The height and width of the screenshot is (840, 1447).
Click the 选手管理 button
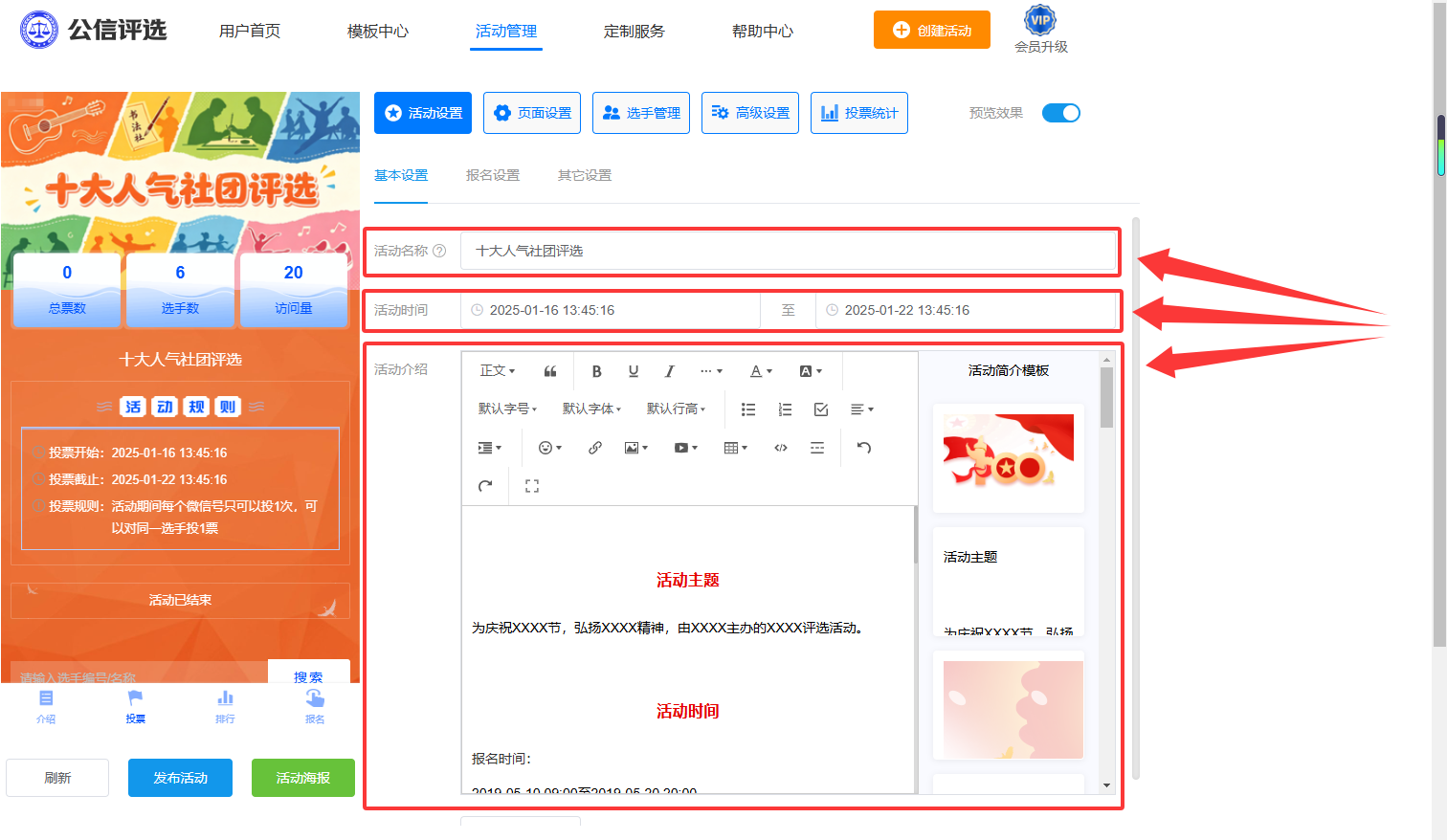click(x=641, y=113)
